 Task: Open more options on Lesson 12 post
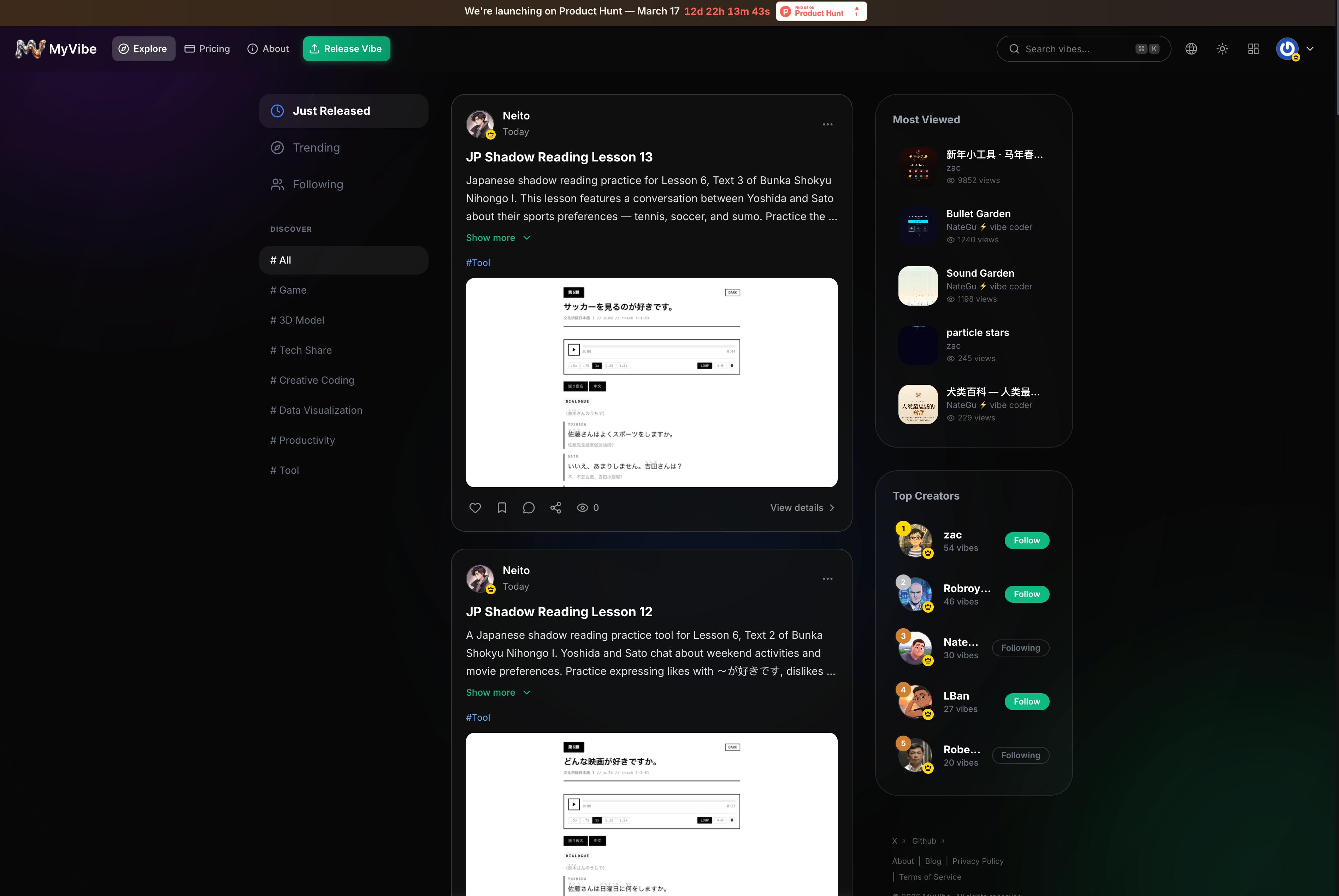tap(827, 579)
